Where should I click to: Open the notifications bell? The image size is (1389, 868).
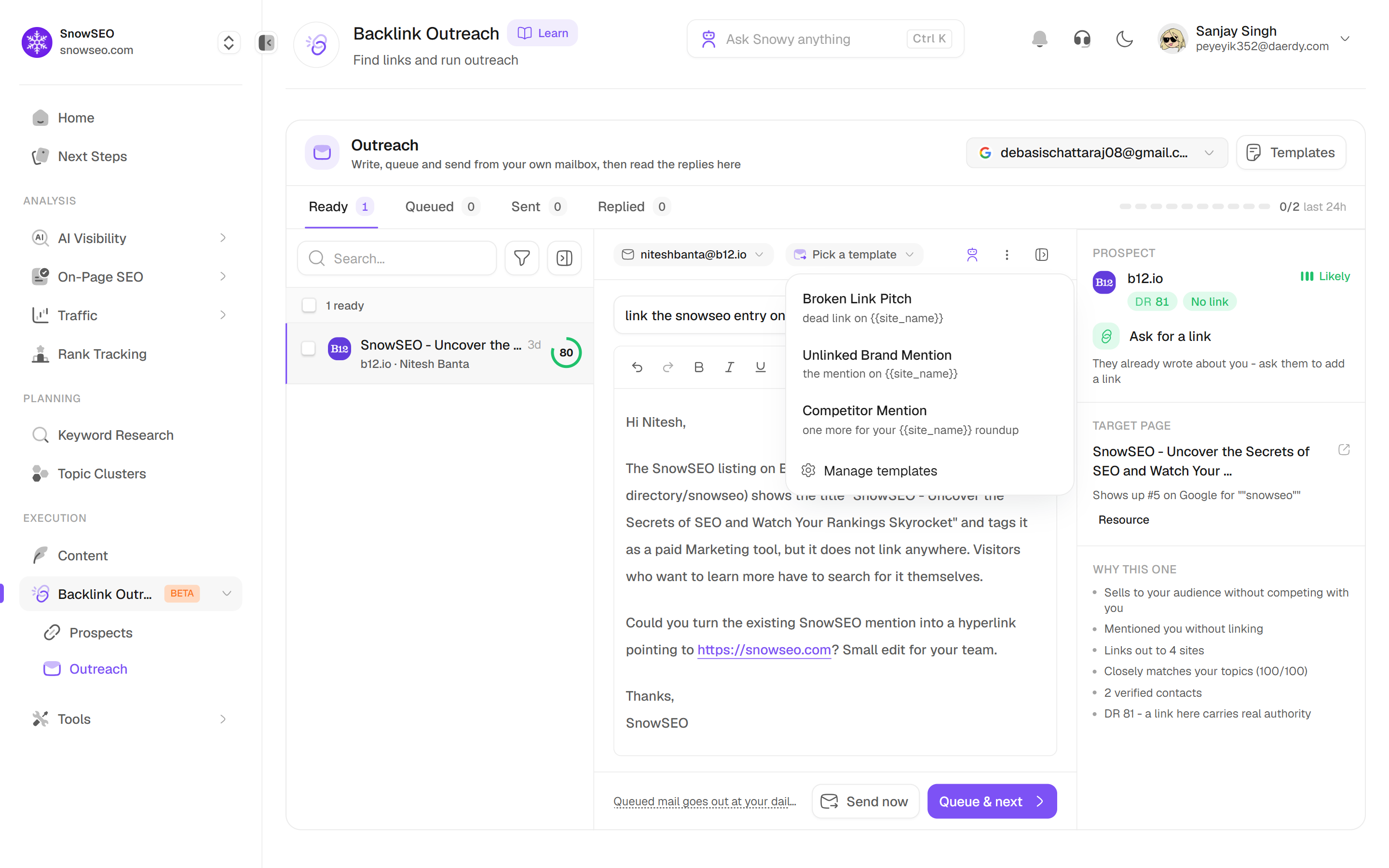(1039, 39)
